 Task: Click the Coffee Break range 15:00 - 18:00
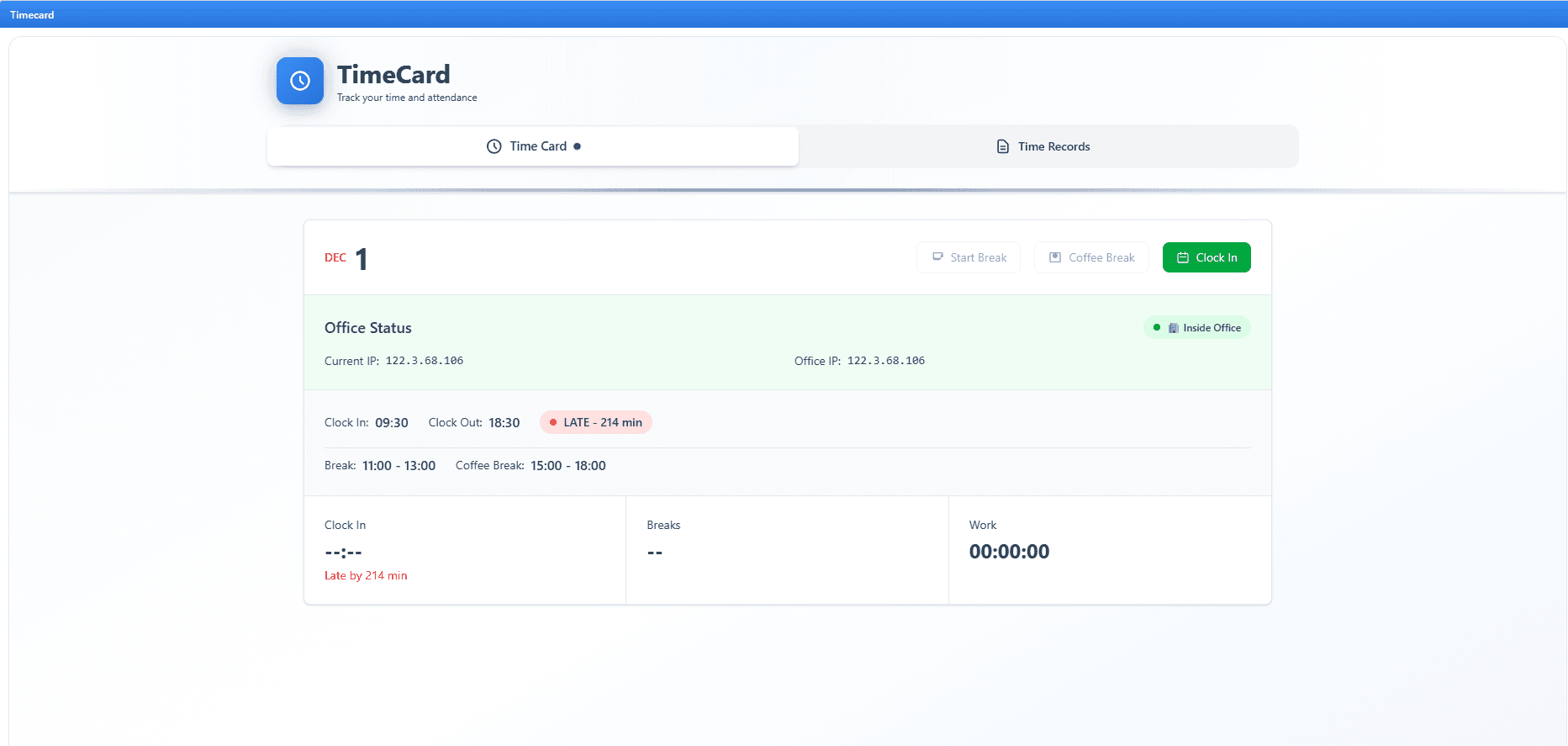tap(568, 466)
